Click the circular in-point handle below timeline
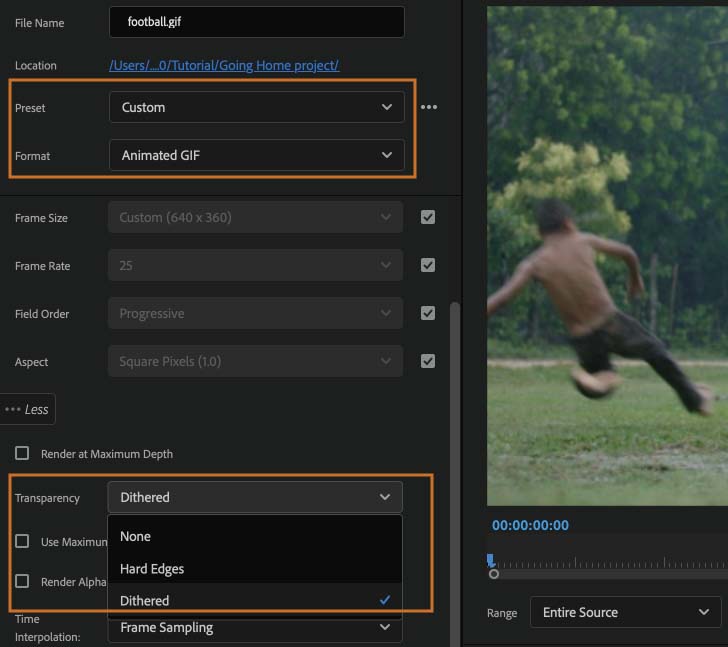Viewport: 728px width, 647px height. coord(494,574)
